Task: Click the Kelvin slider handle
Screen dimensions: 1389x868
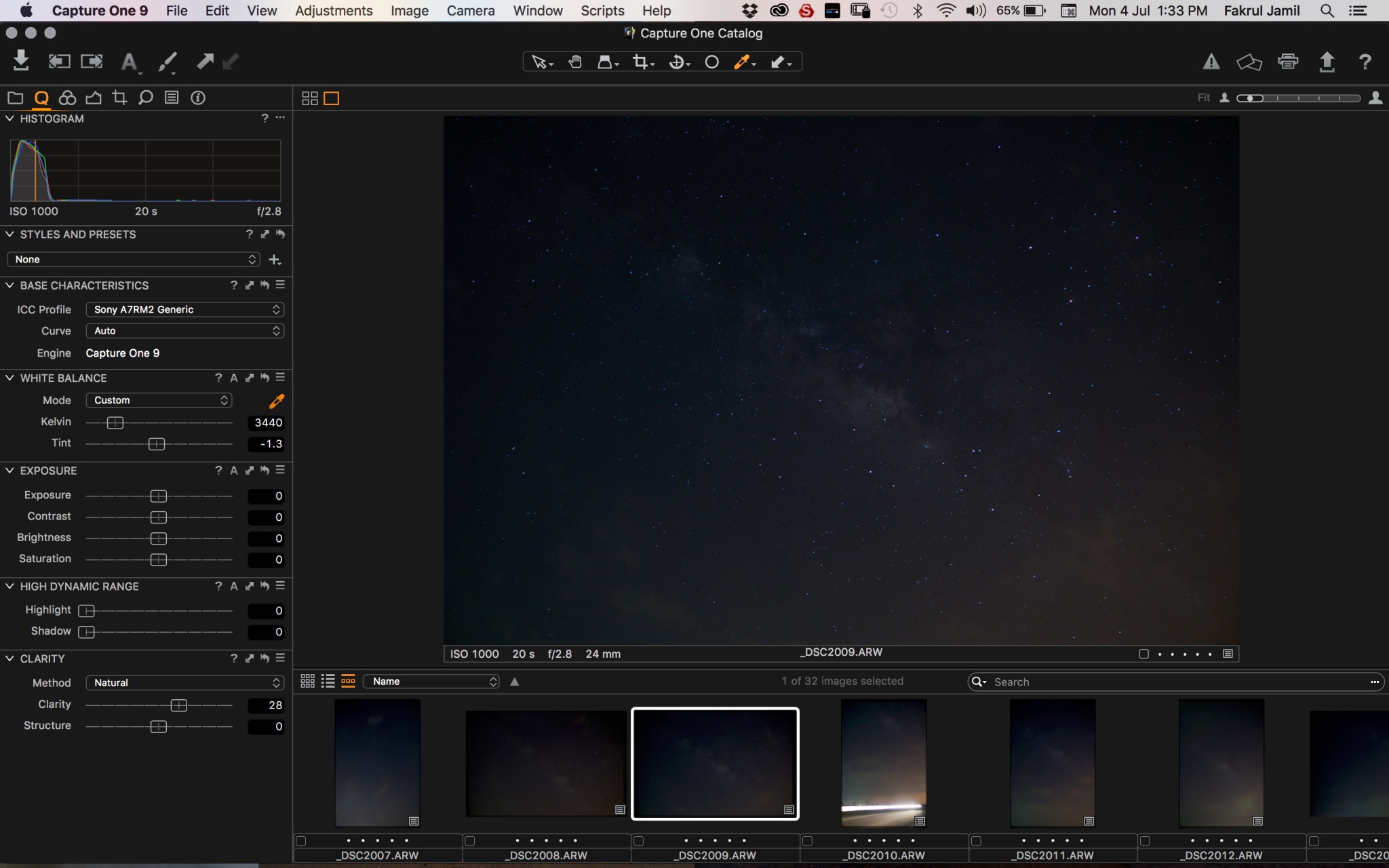Action: point(115,422)
